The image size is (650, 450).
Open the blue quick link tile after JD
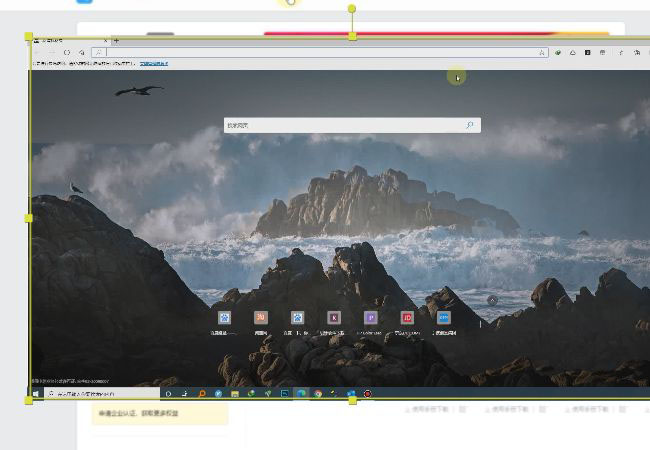tap(444, 318)
